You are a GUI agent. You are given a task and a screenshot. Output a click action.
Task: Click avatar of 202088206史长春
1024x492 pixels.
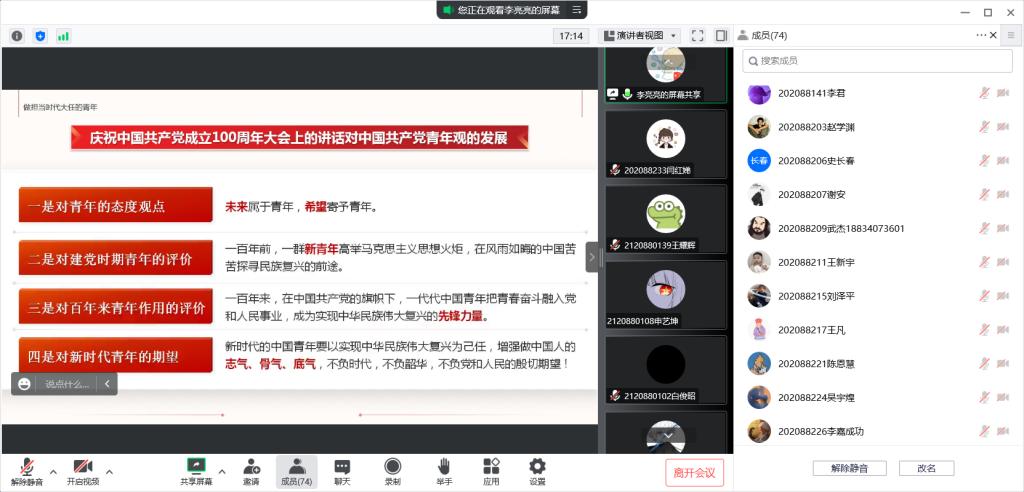click(x=759, y=161)
